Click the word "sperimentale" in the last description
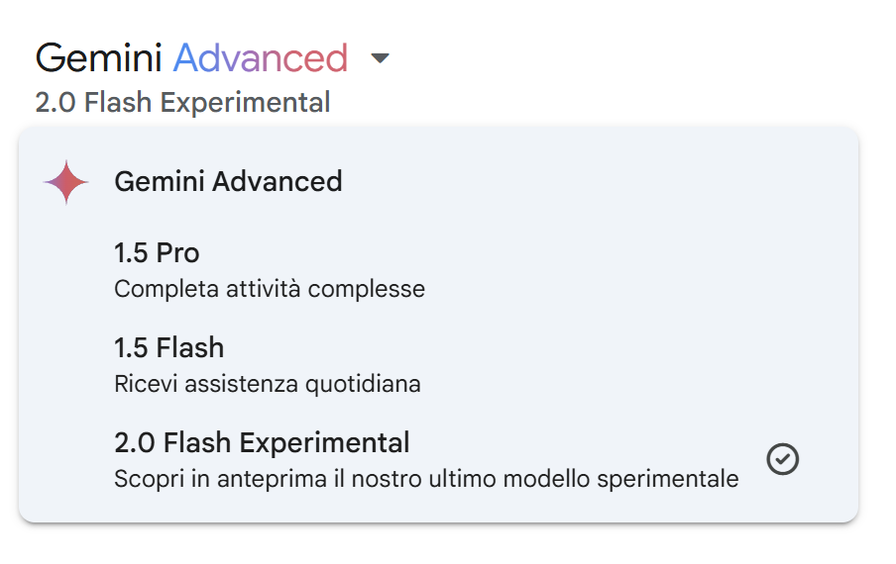 (x=667, y=479)
